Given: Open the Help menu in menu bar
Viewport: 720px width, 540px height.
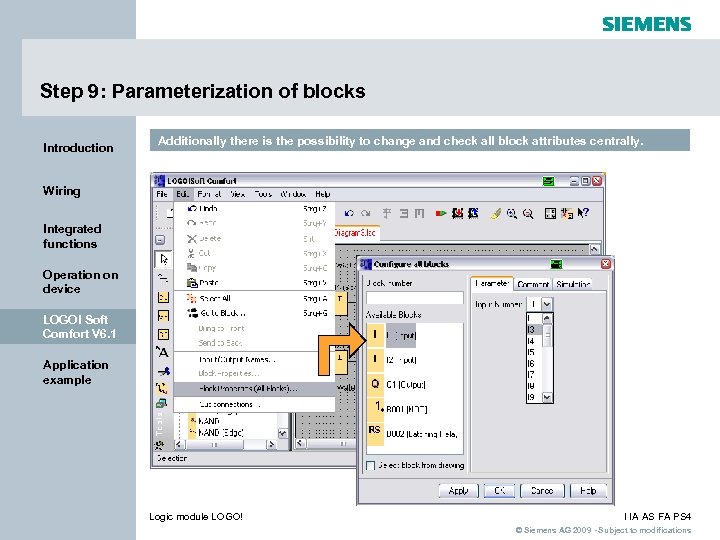Looking at the screenshot, I should coord(322,194).
